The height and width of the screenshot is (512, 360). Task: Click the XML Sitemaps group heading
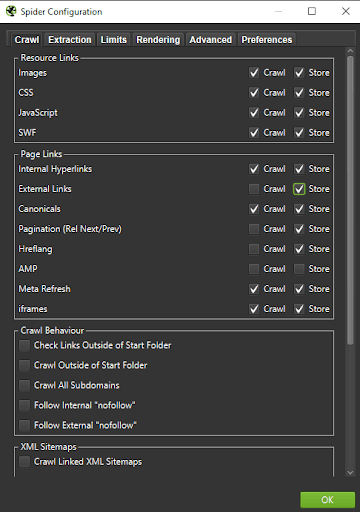[49, 447]
